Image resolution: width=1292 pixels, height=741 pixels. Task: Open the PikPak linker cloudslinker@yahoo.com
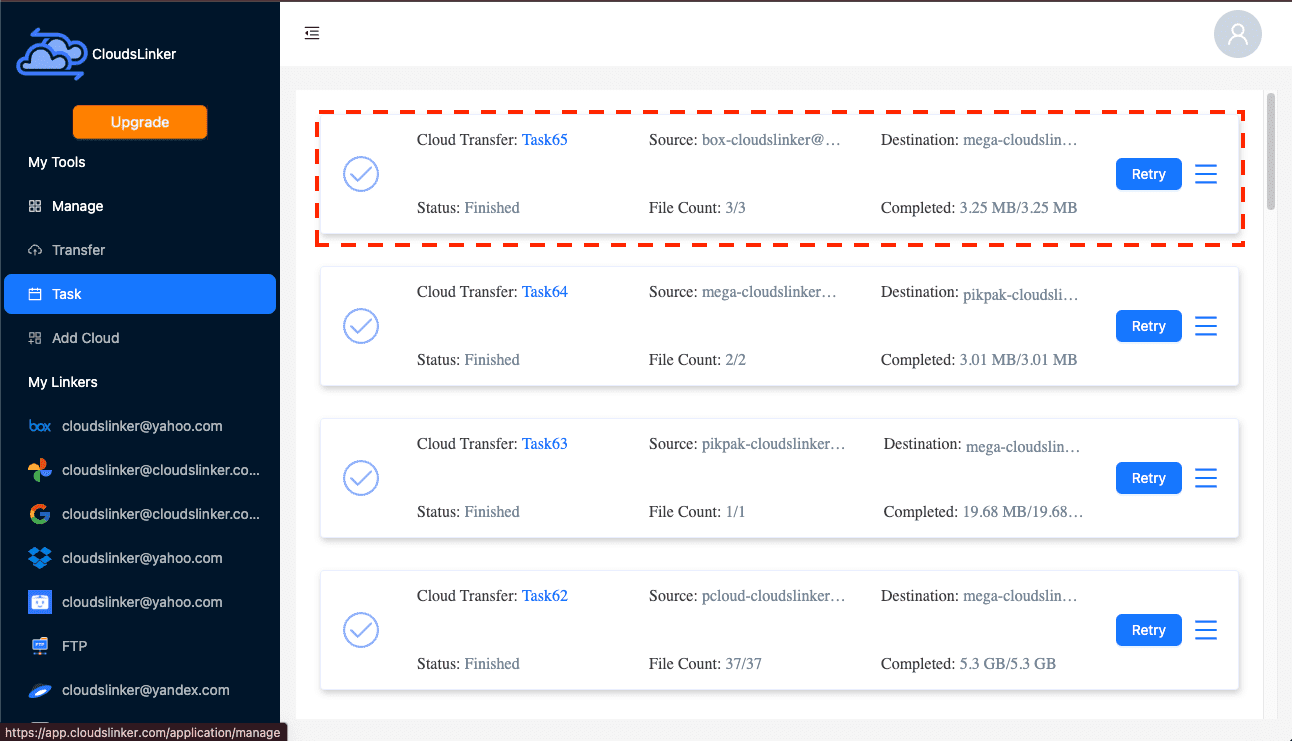point(139,602)
